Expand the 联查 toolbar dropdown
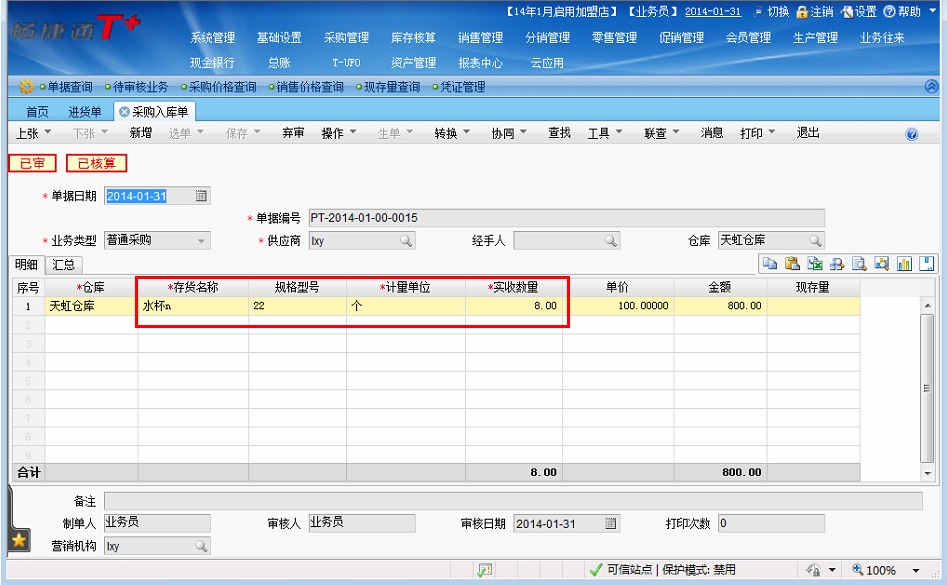This screenshot has height=585, width=947. coord(676,132)
